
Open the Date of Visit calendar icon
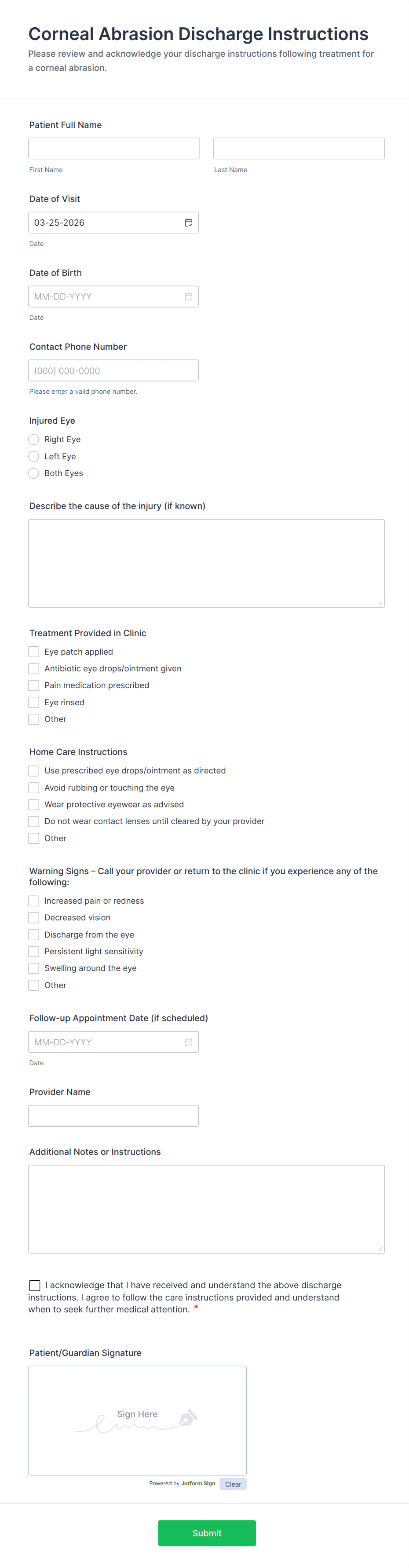(189, 223)
